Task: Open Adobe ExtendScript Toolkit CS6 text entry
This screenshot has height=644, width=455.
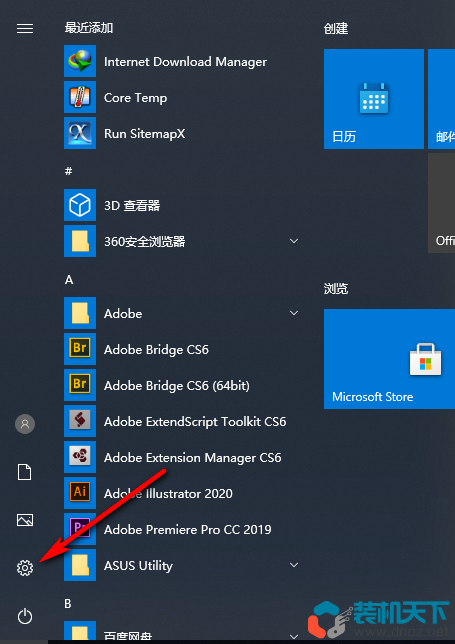Action: 195,422
